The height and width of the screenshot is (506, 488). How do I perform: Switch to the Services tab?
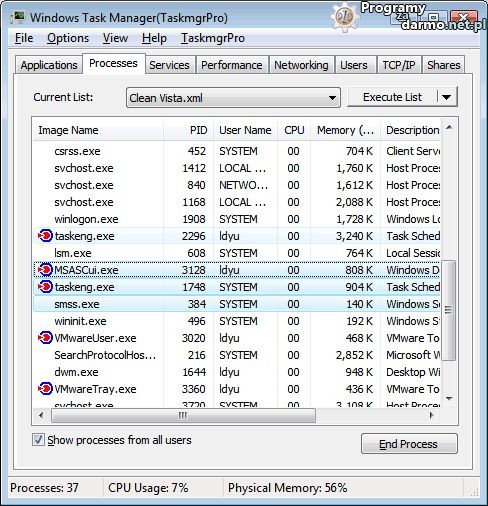pos(169,65)
